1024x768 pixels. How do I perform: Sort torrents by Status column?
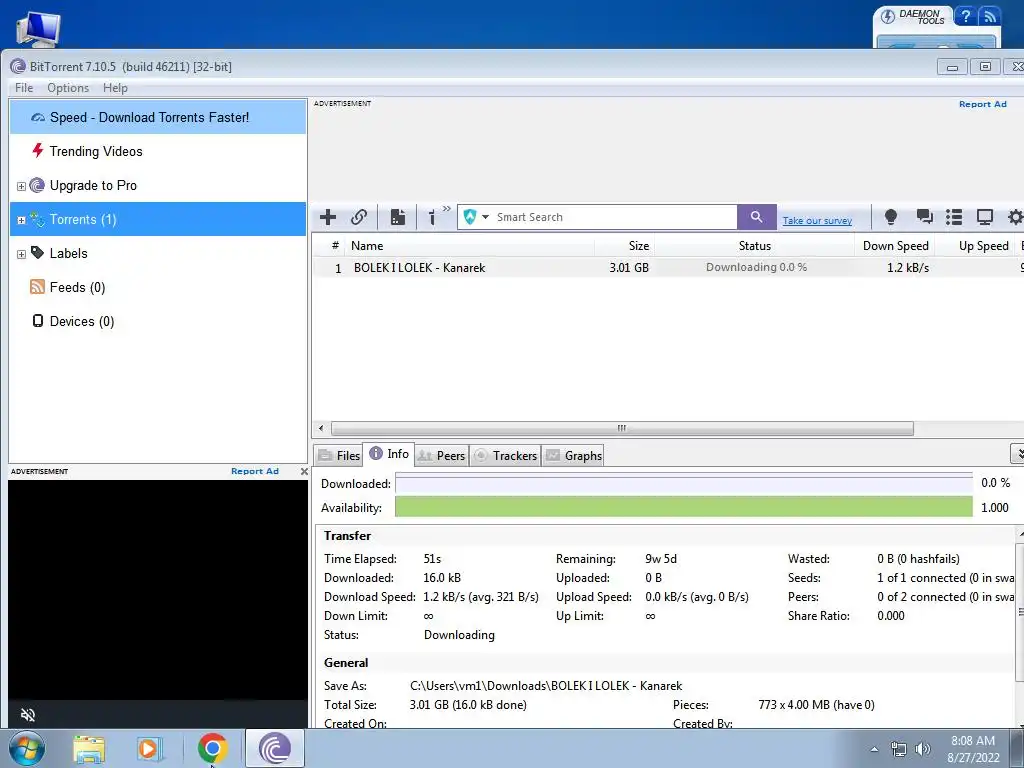click(754, 246)
